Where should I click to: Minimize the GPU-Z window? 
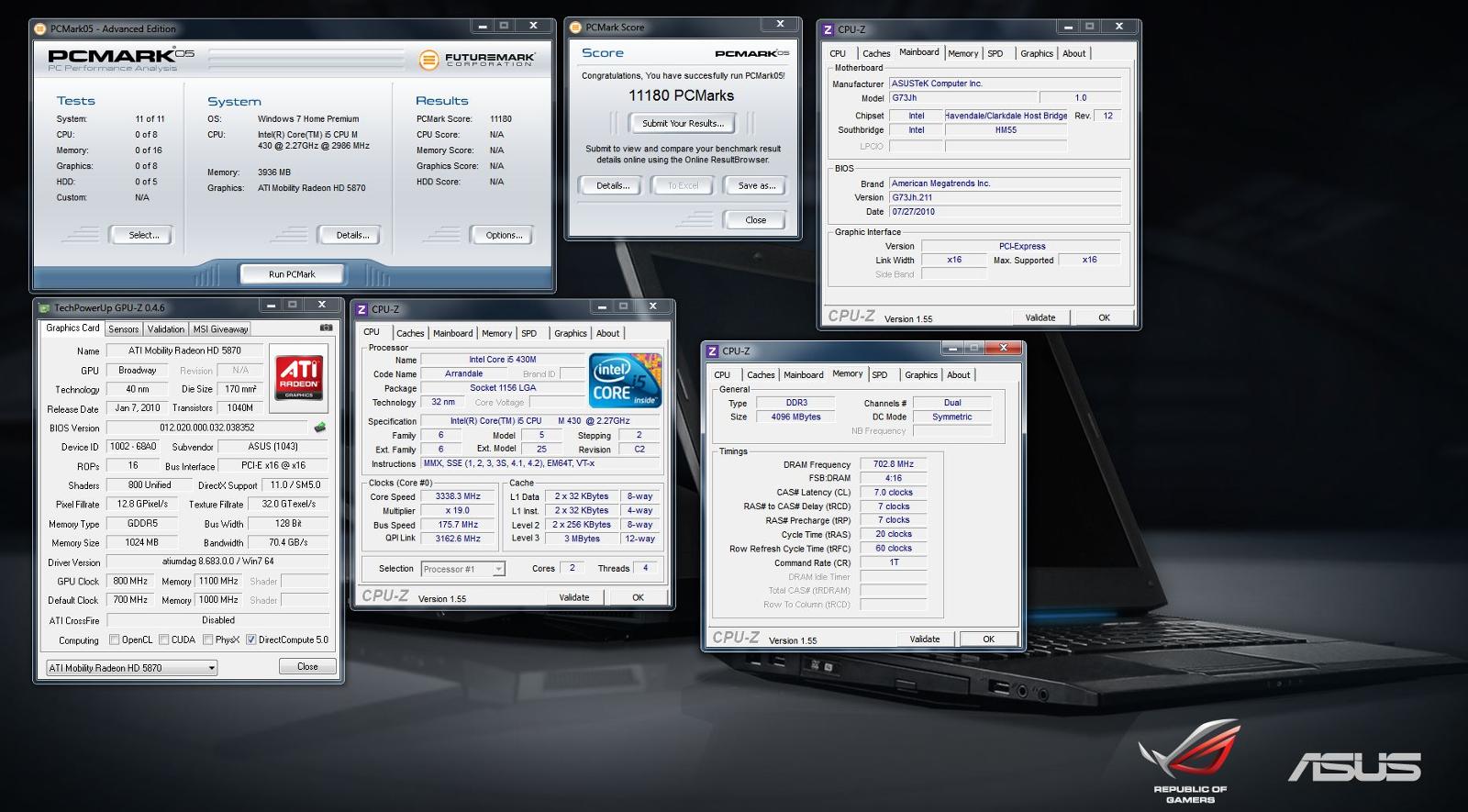click(272, 305)
